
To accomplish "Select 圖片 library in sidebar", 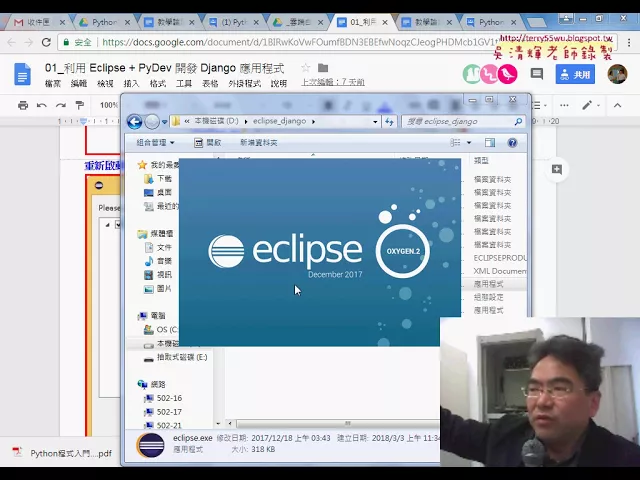I will click(x=158, y=289).
